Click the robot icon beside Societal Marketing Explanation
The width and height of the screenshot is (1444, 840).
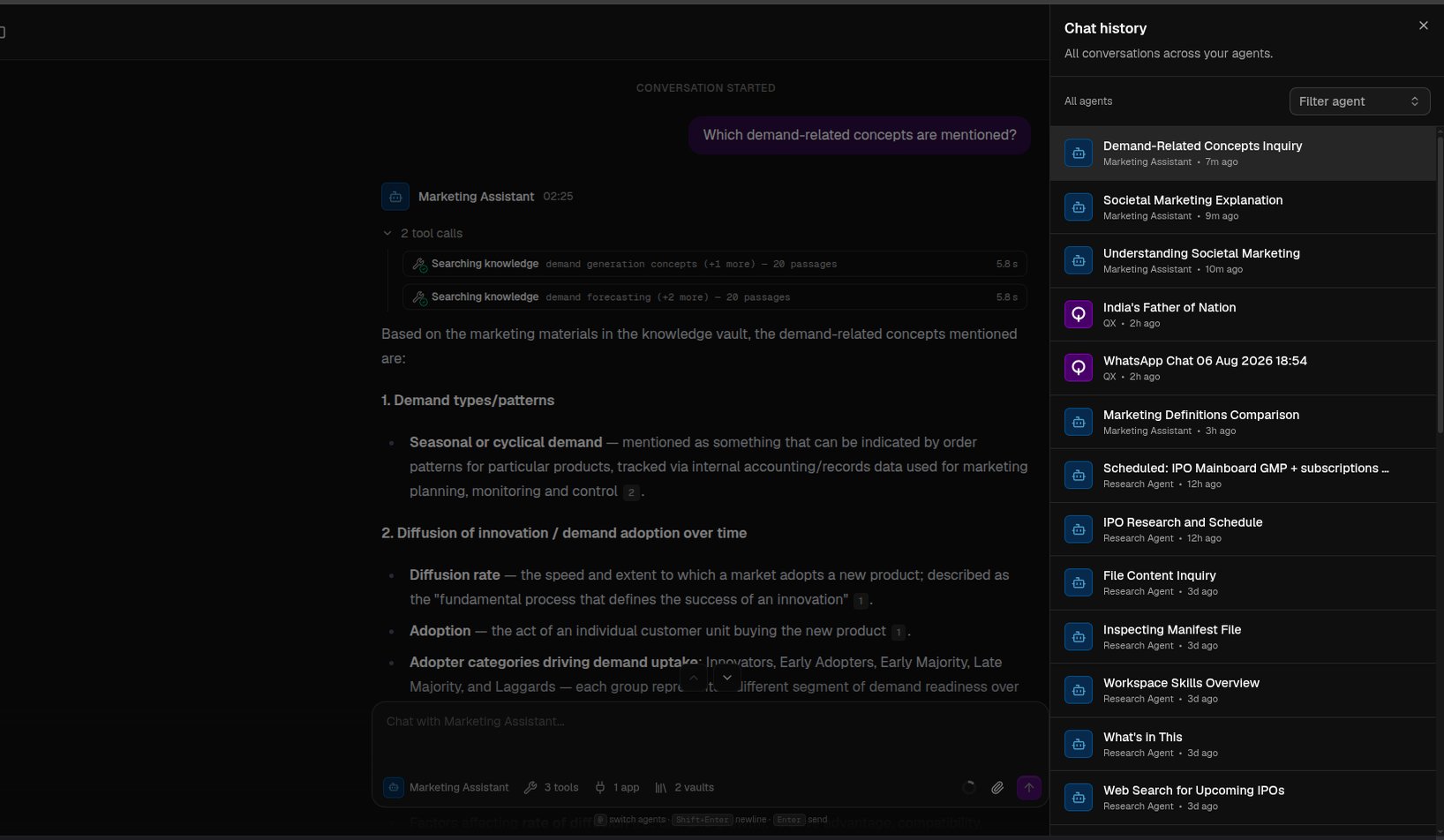tap(1079, 207)
